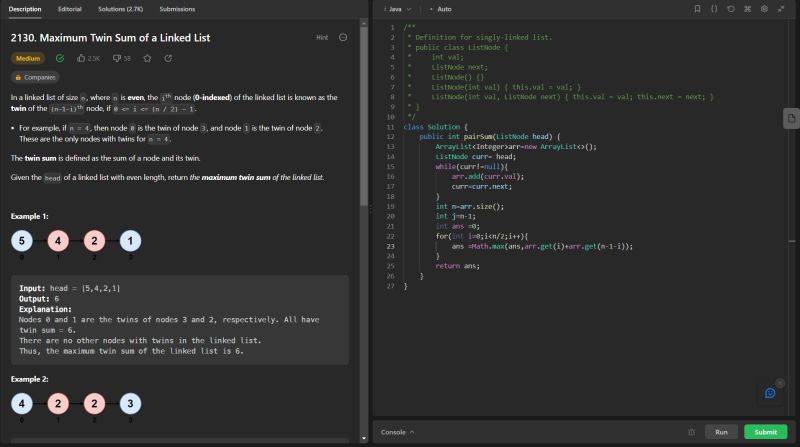Click code line 12 'public int pairSum'
The width and height of the screenshot is (800, 447).
click(490, 137)
